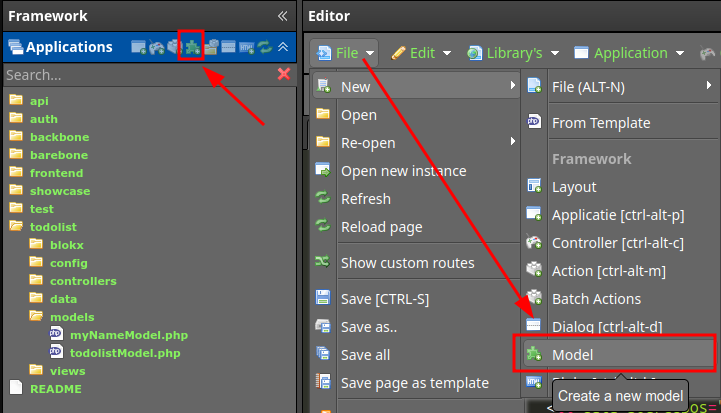Screen dimensions: 721x413
Task: Click the Search input field
Action: point(138,75)
